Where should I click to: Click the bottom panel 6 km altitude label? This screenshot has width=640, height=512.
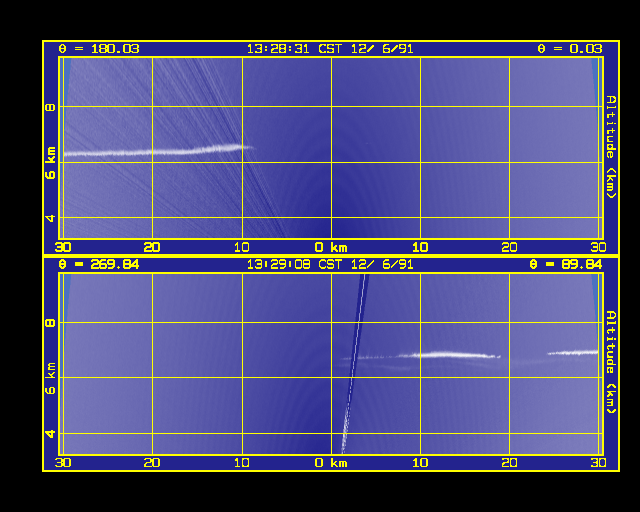coord(50,378)
